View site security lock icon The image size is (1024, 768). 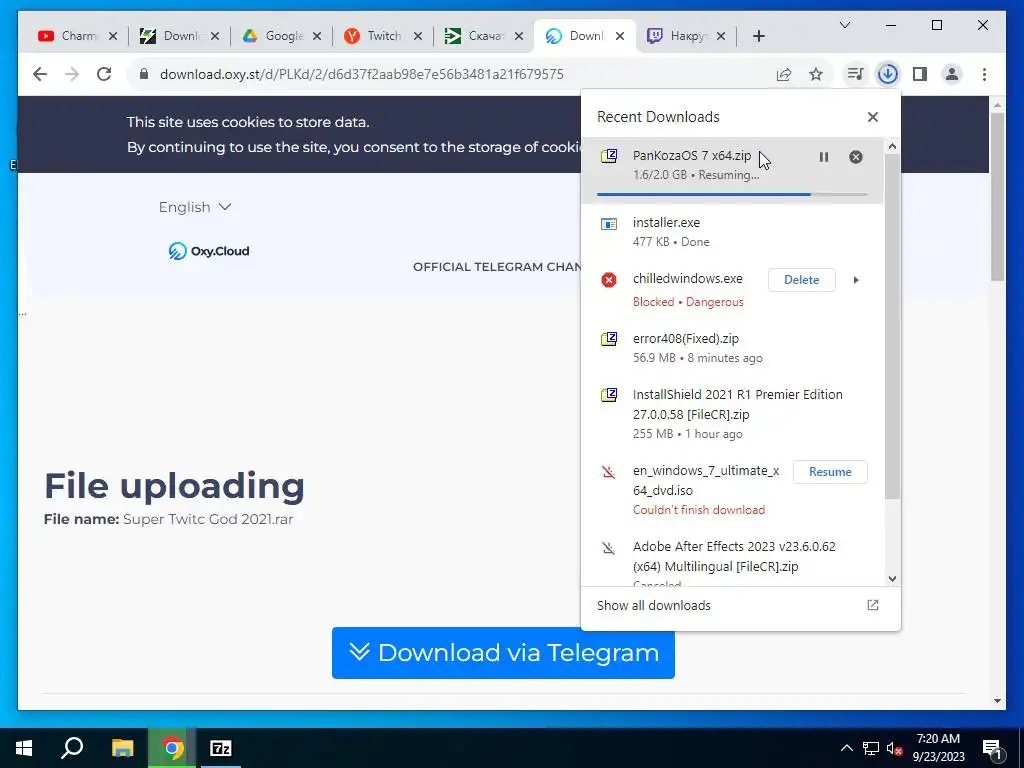point(144,74)
